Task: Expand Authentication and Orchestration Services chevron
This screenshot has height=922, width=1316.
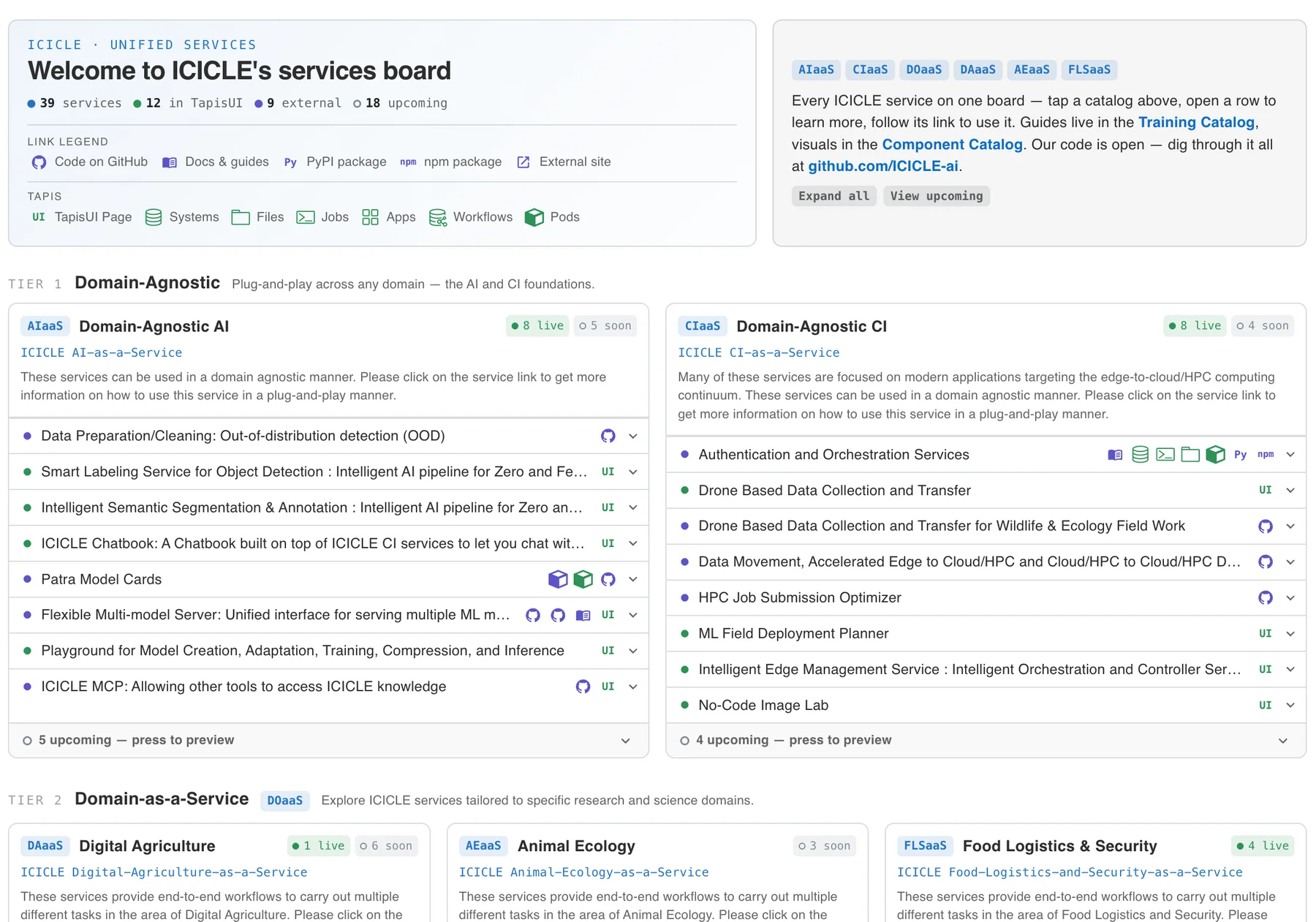Action: [1290, 455]
